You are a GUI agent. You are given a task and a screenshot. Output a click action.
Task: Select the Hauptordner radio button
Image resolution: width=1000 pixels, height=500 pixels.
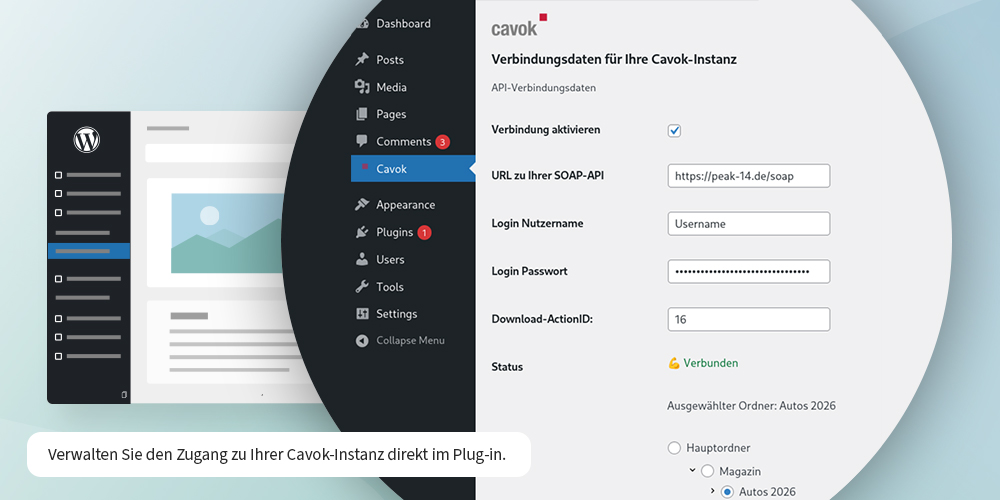tap(674, 448)
